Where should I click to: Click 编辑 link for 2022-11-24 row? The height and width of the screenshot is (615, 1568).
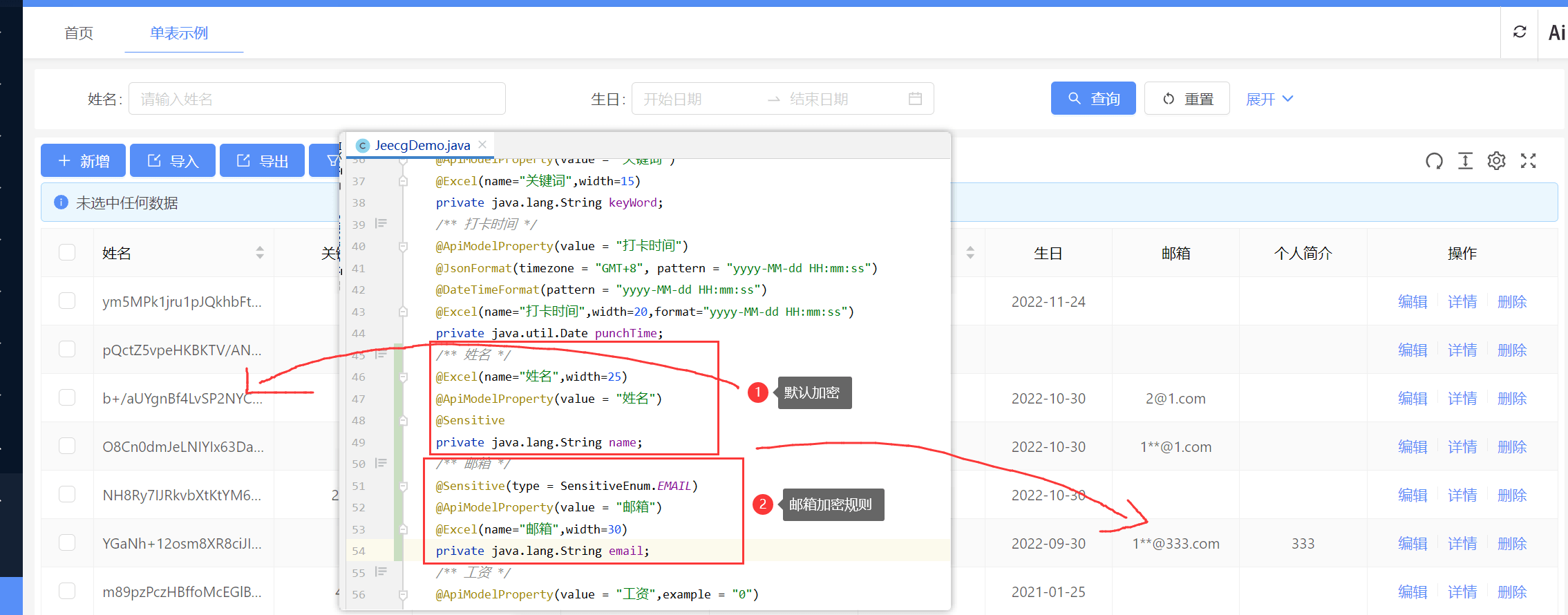coord(1412,302)
